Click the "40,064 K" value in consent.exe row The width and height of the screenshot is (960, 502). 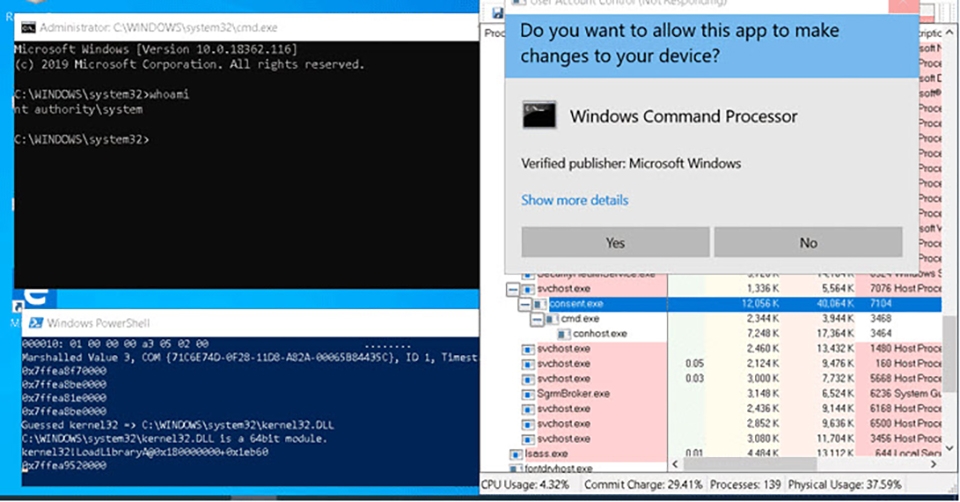[834, 304]
